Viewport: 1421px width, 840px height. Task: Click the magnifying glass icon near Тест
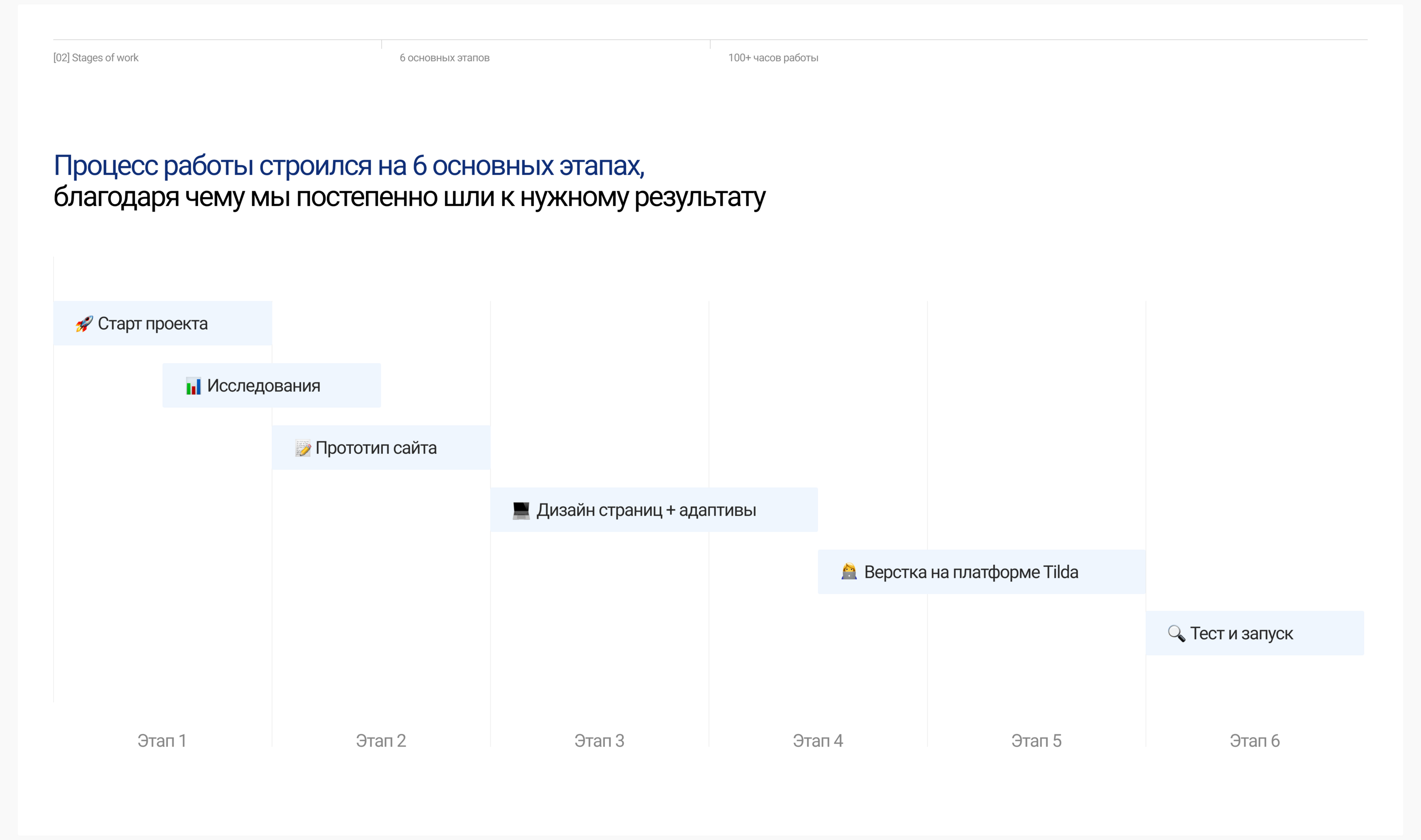(1176, 634)
